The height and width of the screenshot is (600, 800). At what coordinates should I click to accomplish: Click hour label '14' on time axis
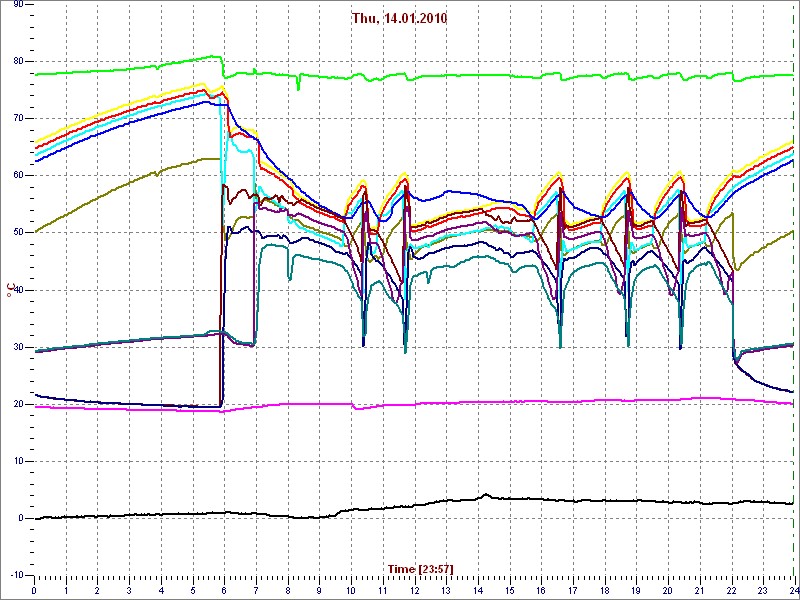(478, 590)
